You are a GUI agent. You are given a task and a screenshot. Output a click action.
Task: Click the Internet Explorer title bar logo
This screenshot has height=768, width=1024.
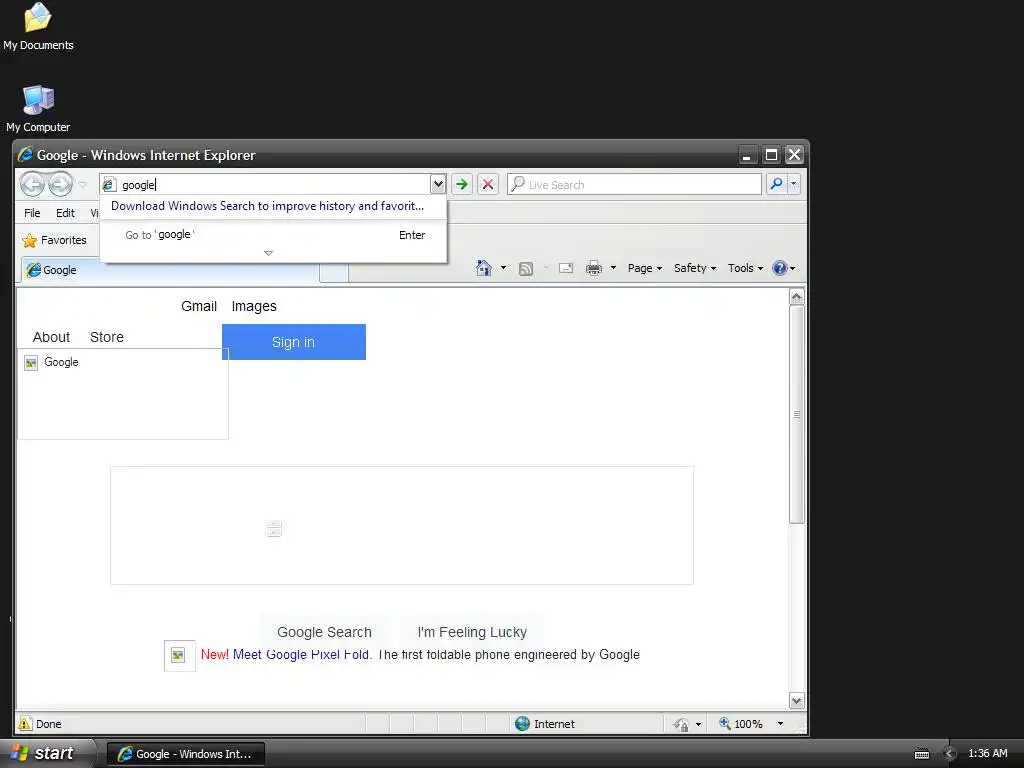click(x=25, y=155)
